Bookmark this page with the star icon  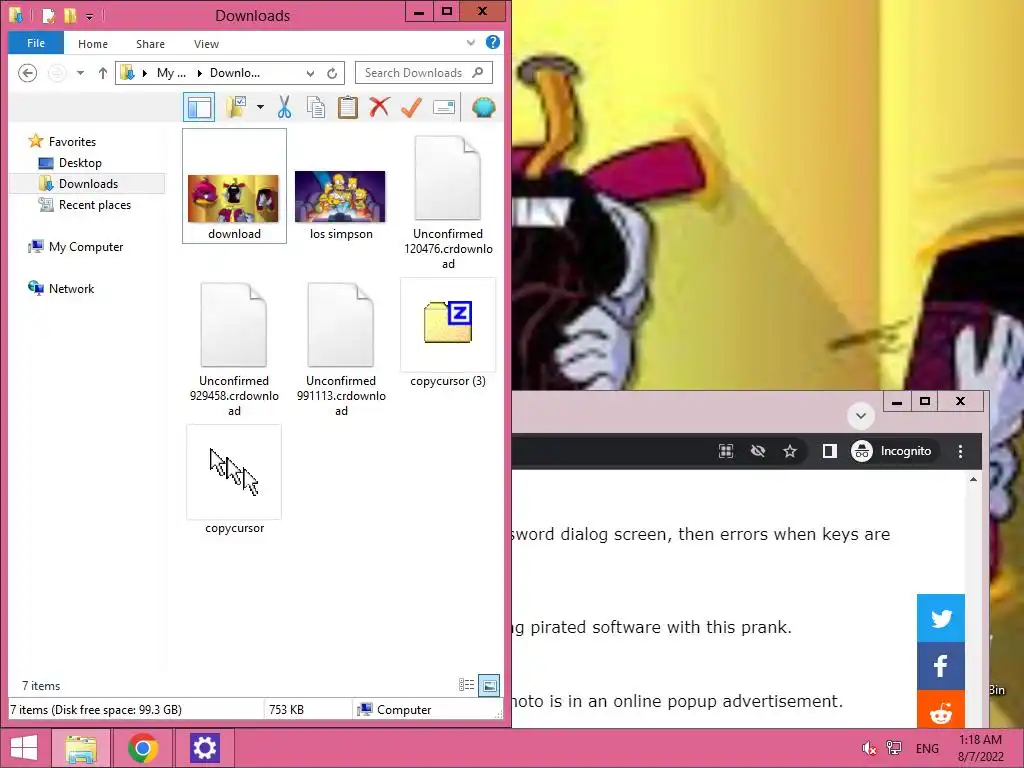790,451
